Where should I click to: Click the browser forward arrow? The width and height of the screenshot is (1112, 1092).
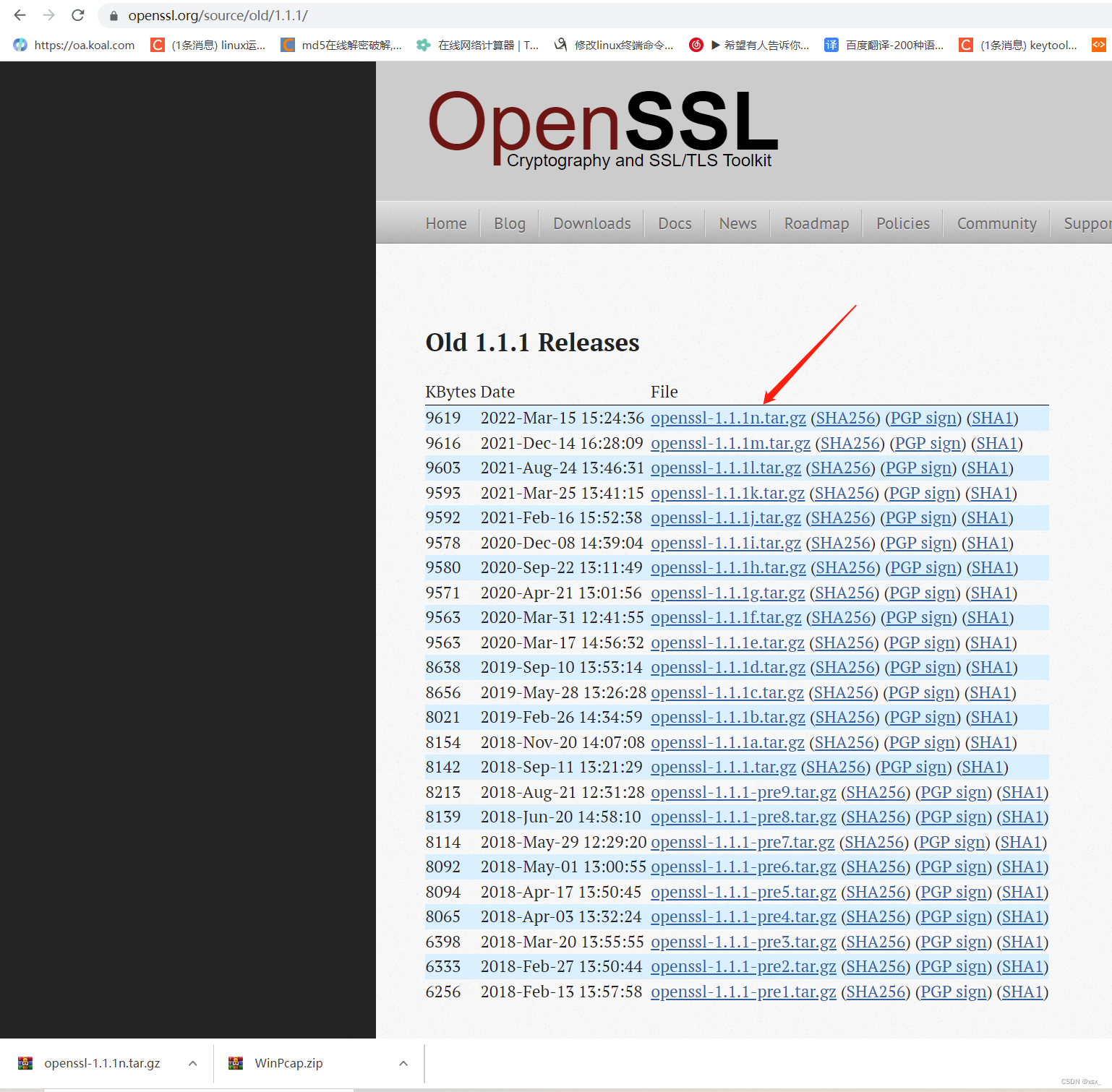[48, 15]
